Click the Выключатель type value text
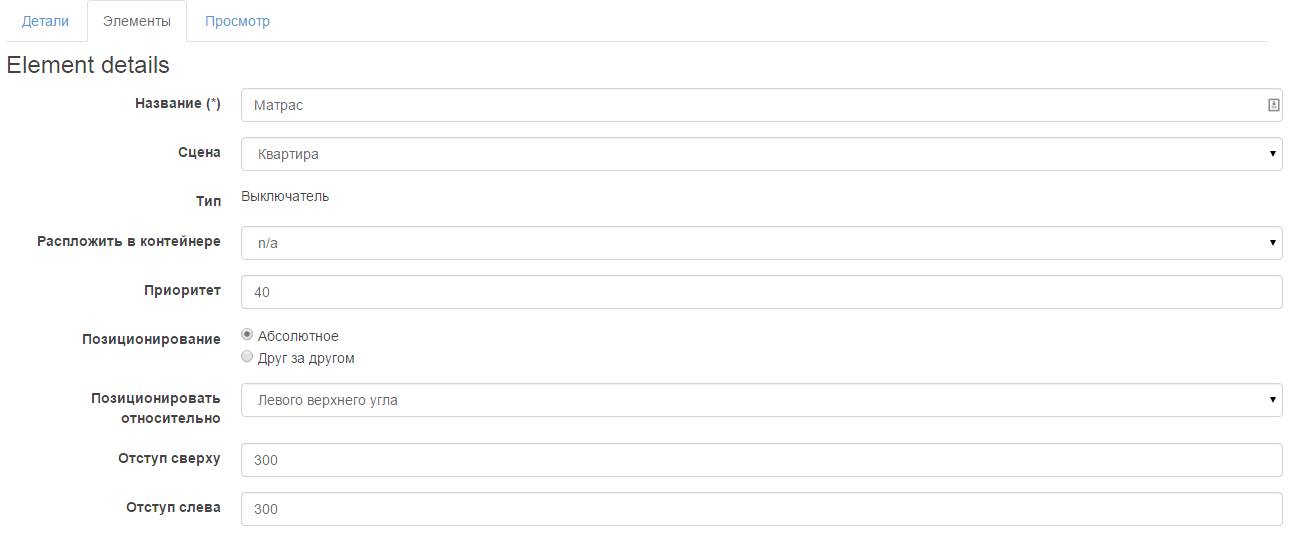Screen dimensions: 1296x539 point(285,196)
